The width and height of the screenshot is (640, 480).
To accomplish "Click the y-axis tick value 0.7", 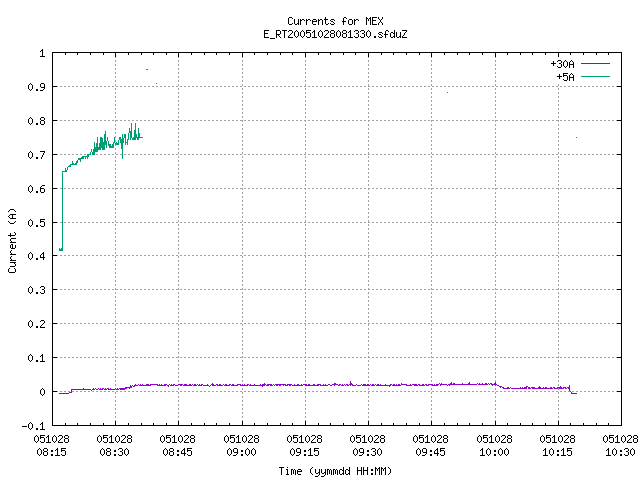I will tap(36, 155).
